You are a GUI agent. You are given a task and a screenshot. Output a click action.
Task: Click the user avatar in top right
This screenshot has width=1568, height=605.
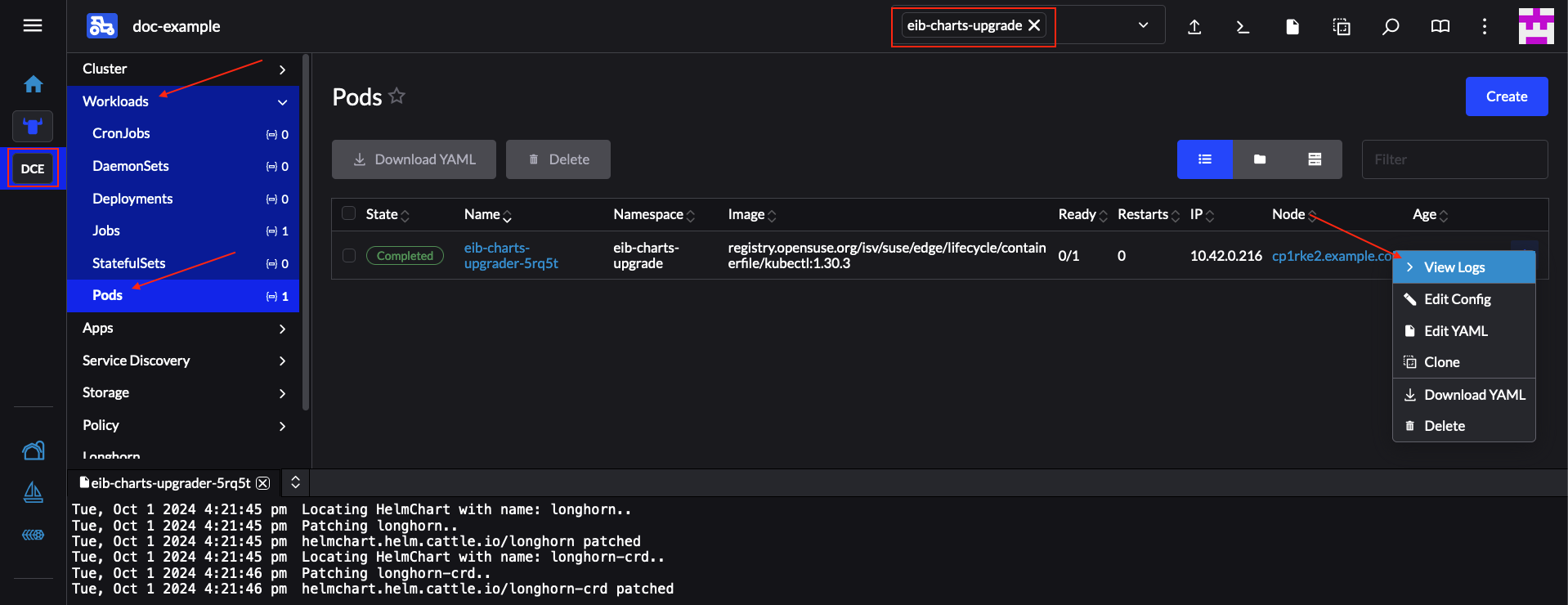(x=1535, y=26)
